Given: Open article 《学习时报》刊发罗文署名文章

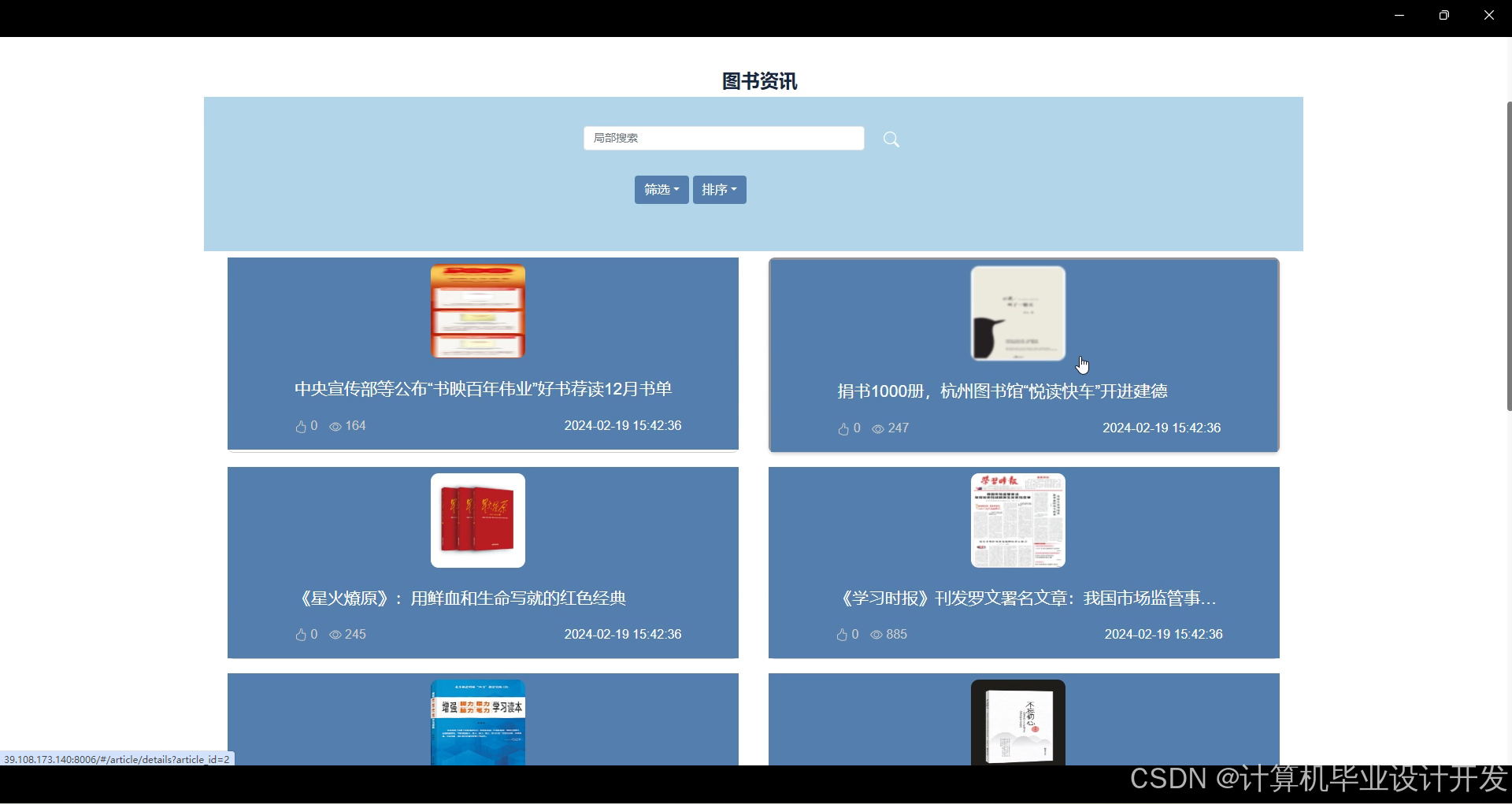Looking at the screenshot, I should 1026,598.
